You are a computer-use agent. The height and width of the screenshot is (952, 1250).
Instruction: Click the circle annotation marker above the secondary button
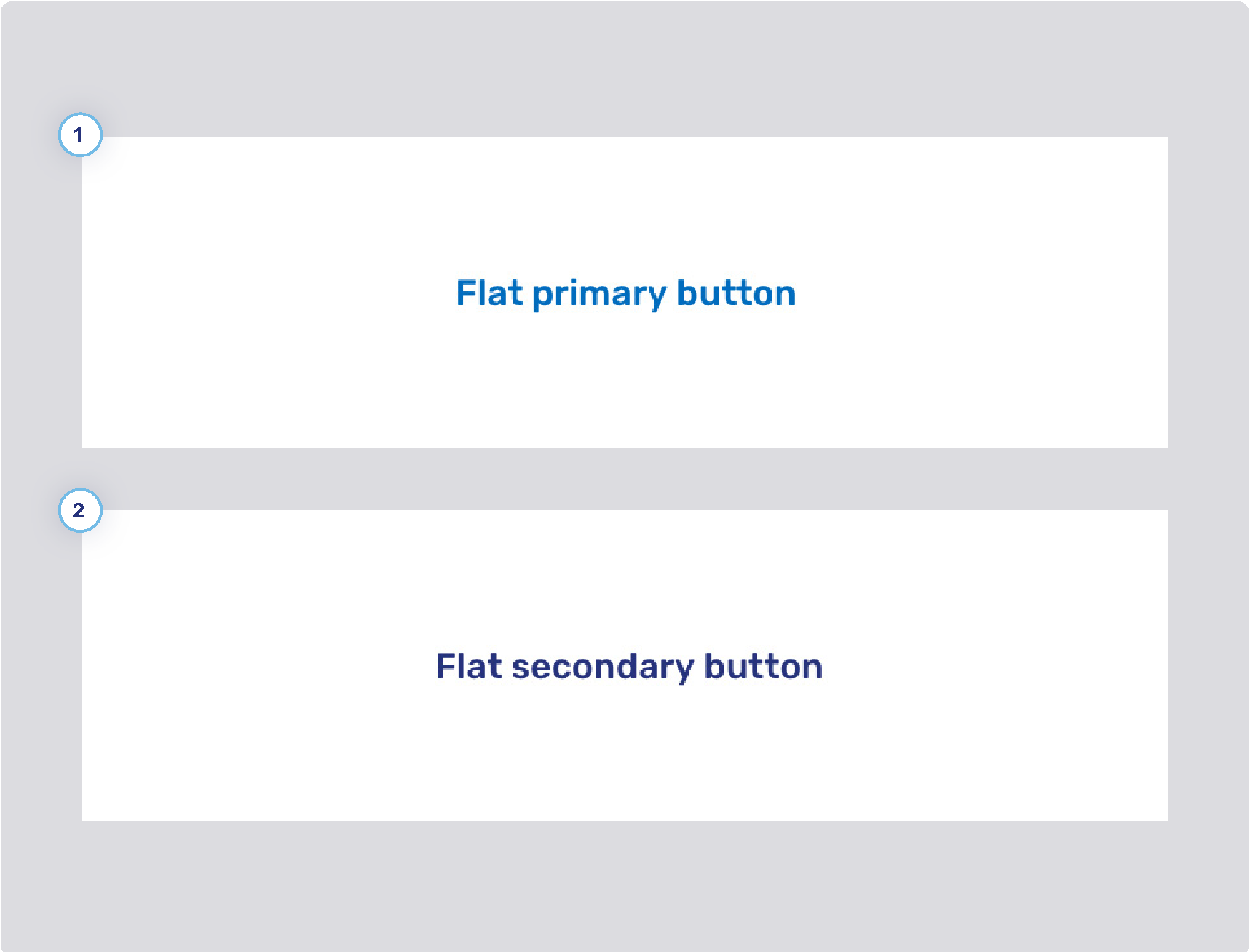80,511
